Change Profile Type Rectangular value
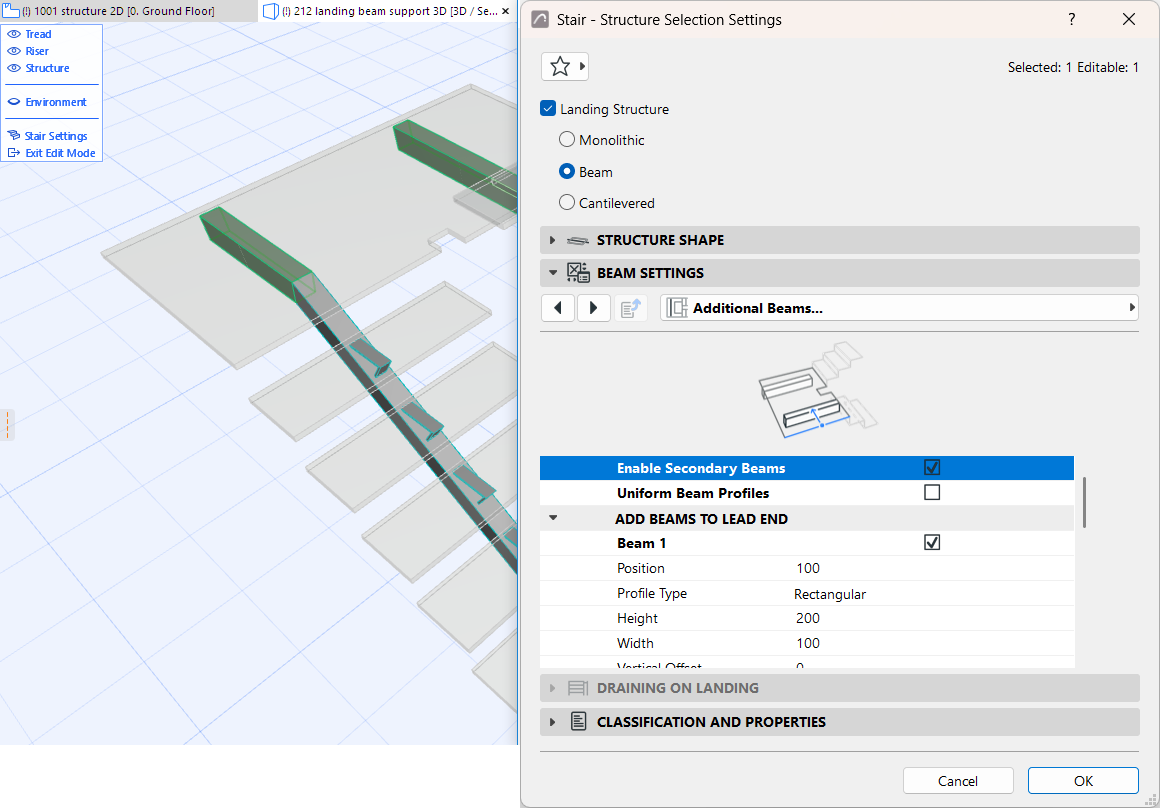 tap(829, 593)
